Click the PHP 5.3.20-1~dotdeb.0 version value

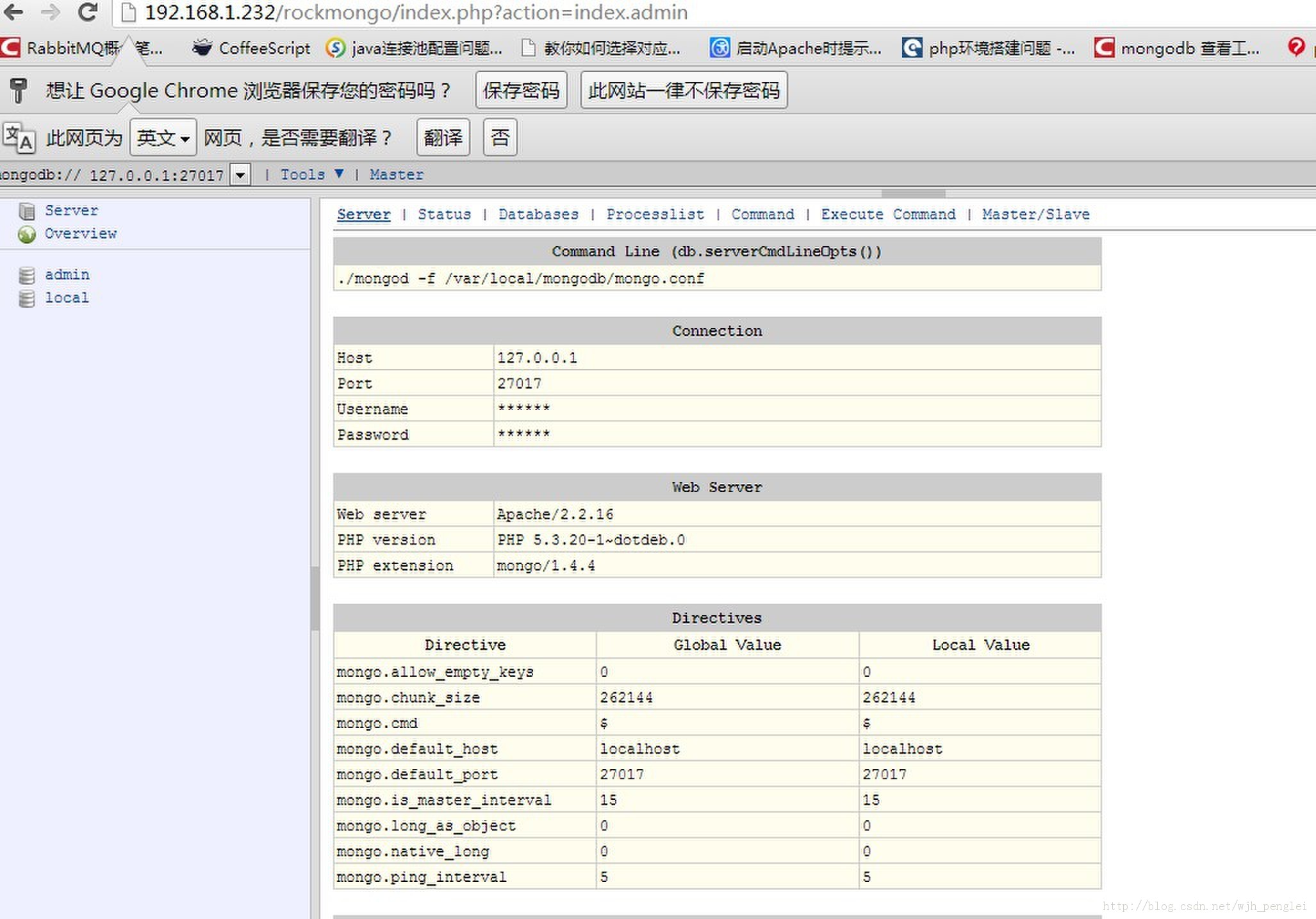(591, 540)
